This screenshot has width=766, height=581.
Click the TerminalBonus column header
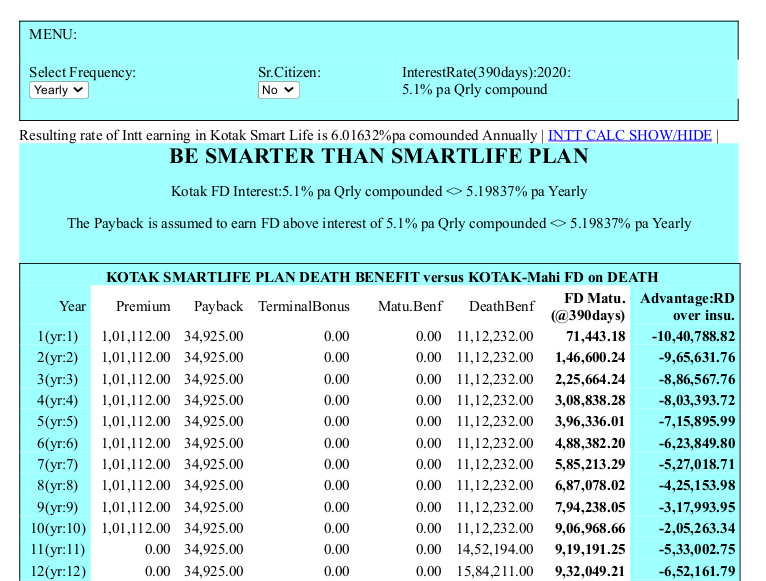click(303, 306)
